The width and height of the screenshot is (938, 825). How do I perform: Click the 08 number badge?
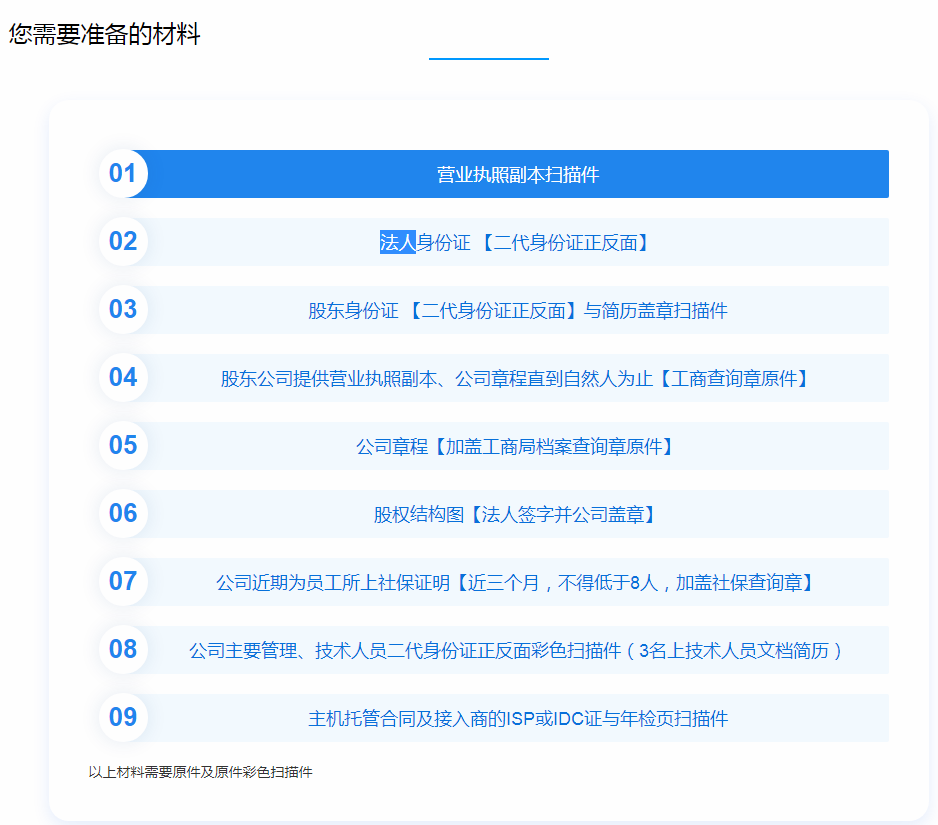123,650
